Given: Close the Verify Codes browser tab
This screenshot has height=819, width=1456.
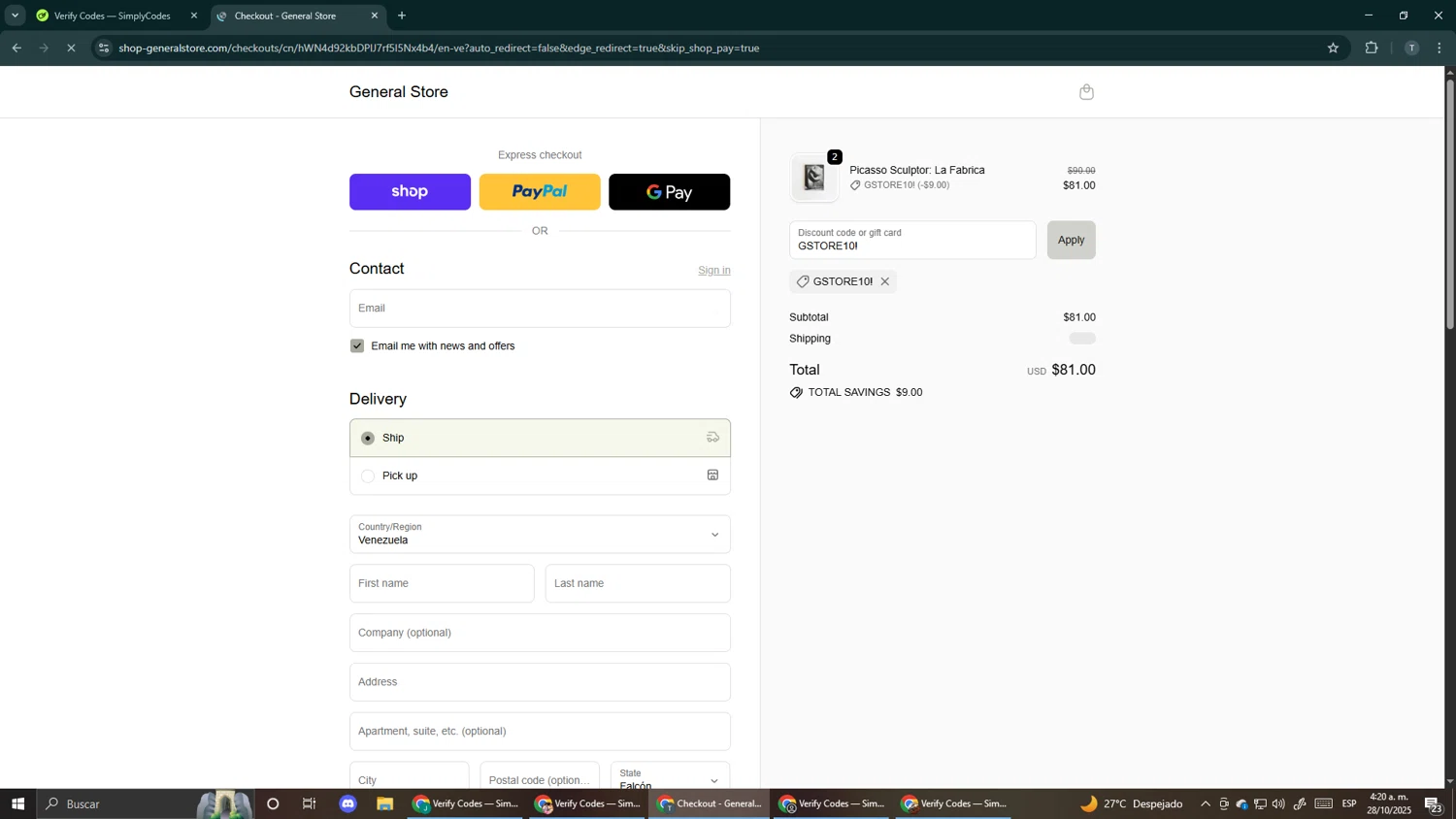Looking at the screenshot, I should [194, 16].
